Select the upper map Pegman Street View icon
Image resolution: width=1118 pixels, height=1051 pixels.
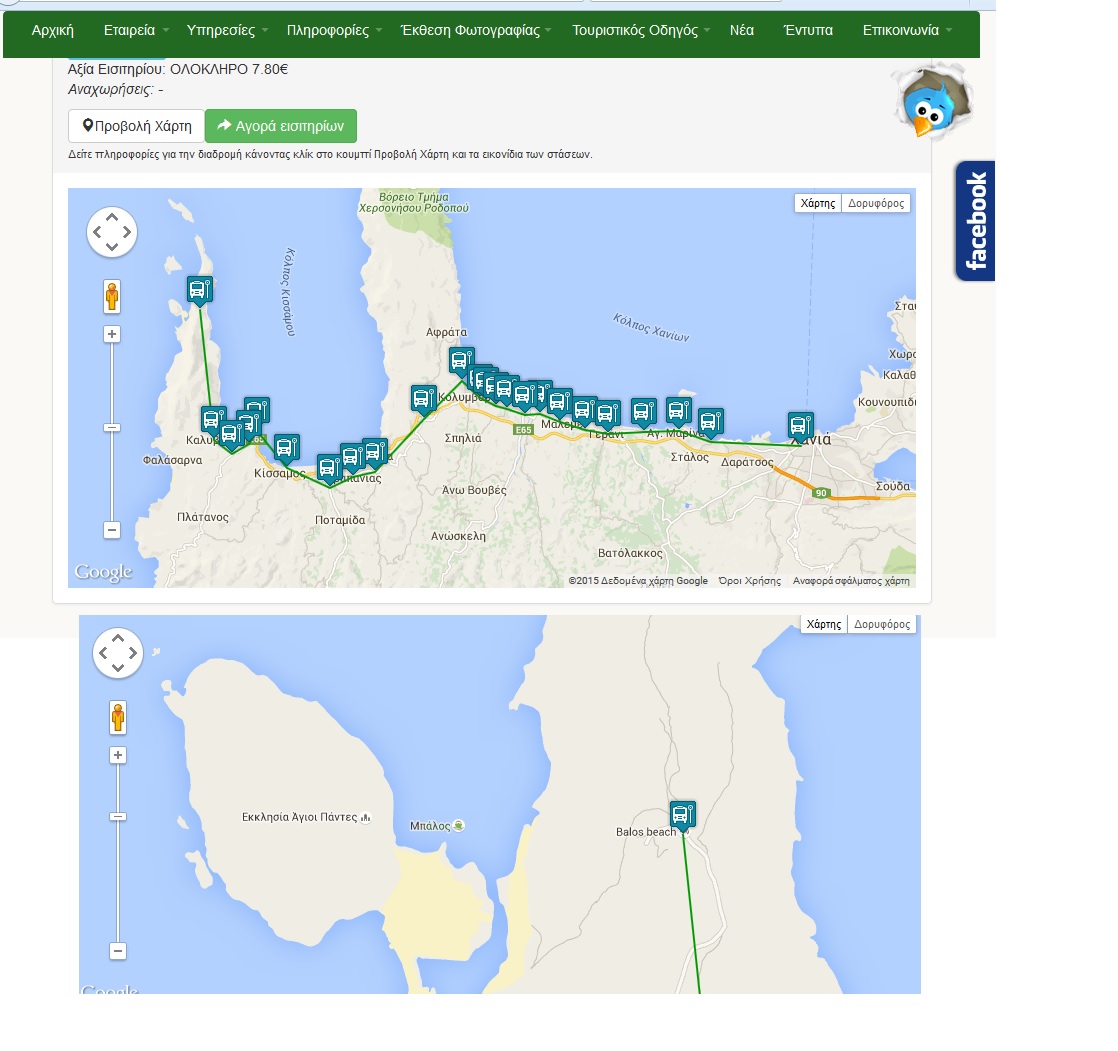pyautogui.click(x=112, y=297)
